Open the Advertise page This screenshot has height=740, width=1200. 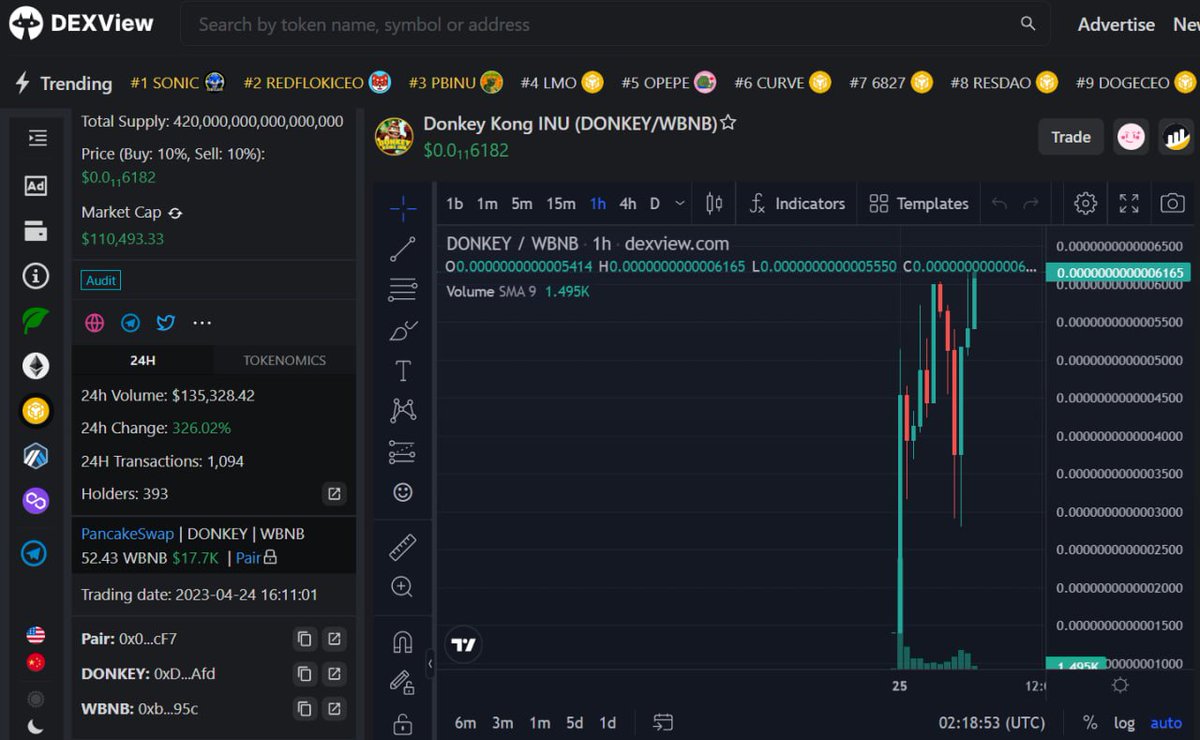pyautogui.click(x=1116, y=24)
